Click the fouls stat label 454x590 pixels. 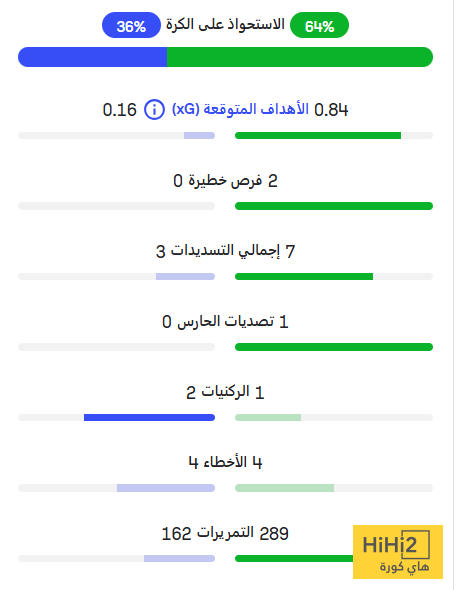click(225, 462)
